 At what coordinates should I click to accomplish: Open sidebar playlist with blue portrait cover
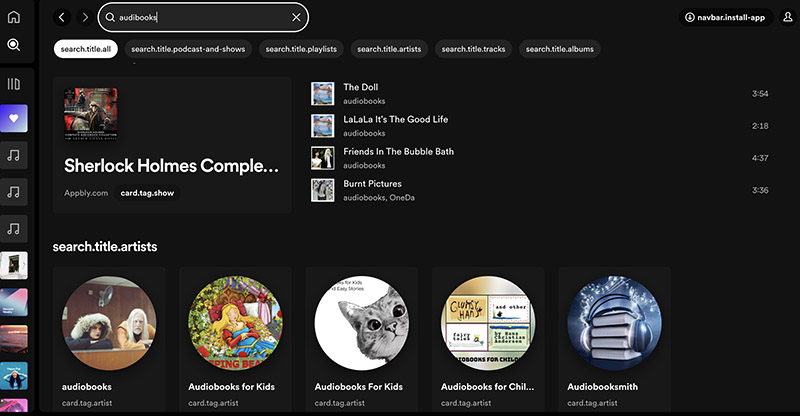[14, 376]
